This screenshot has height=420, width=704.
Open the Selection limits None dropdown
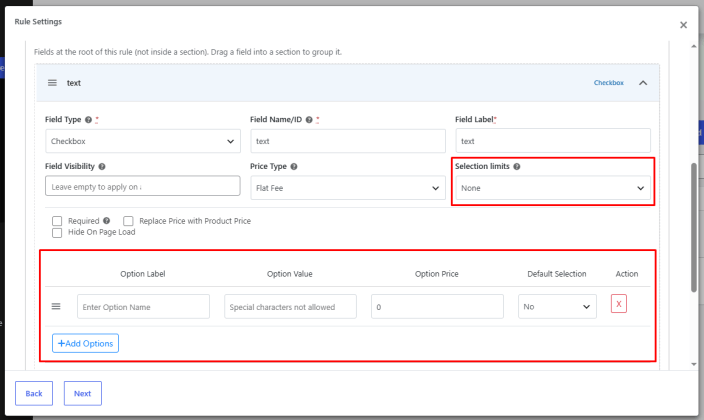click(x=553, y=188)
